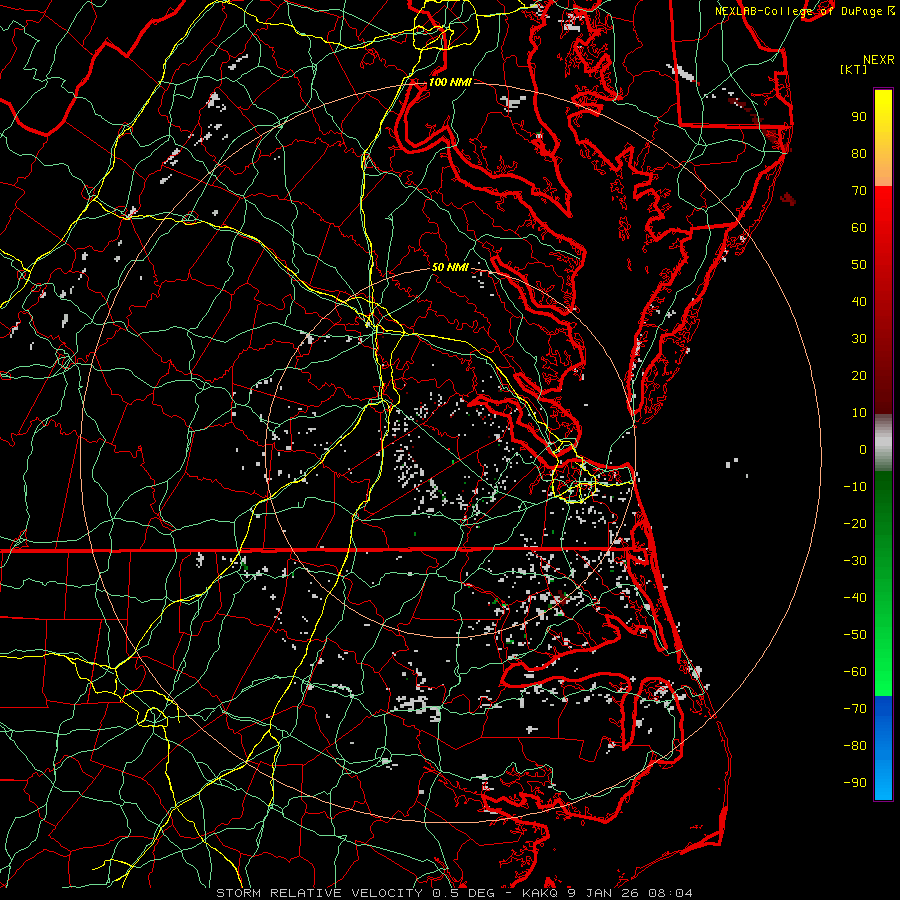Click the 9 JAN 26 date in the caption
Image resolution: width=900 pixels, height=900 pixels.
click(603, 893)
